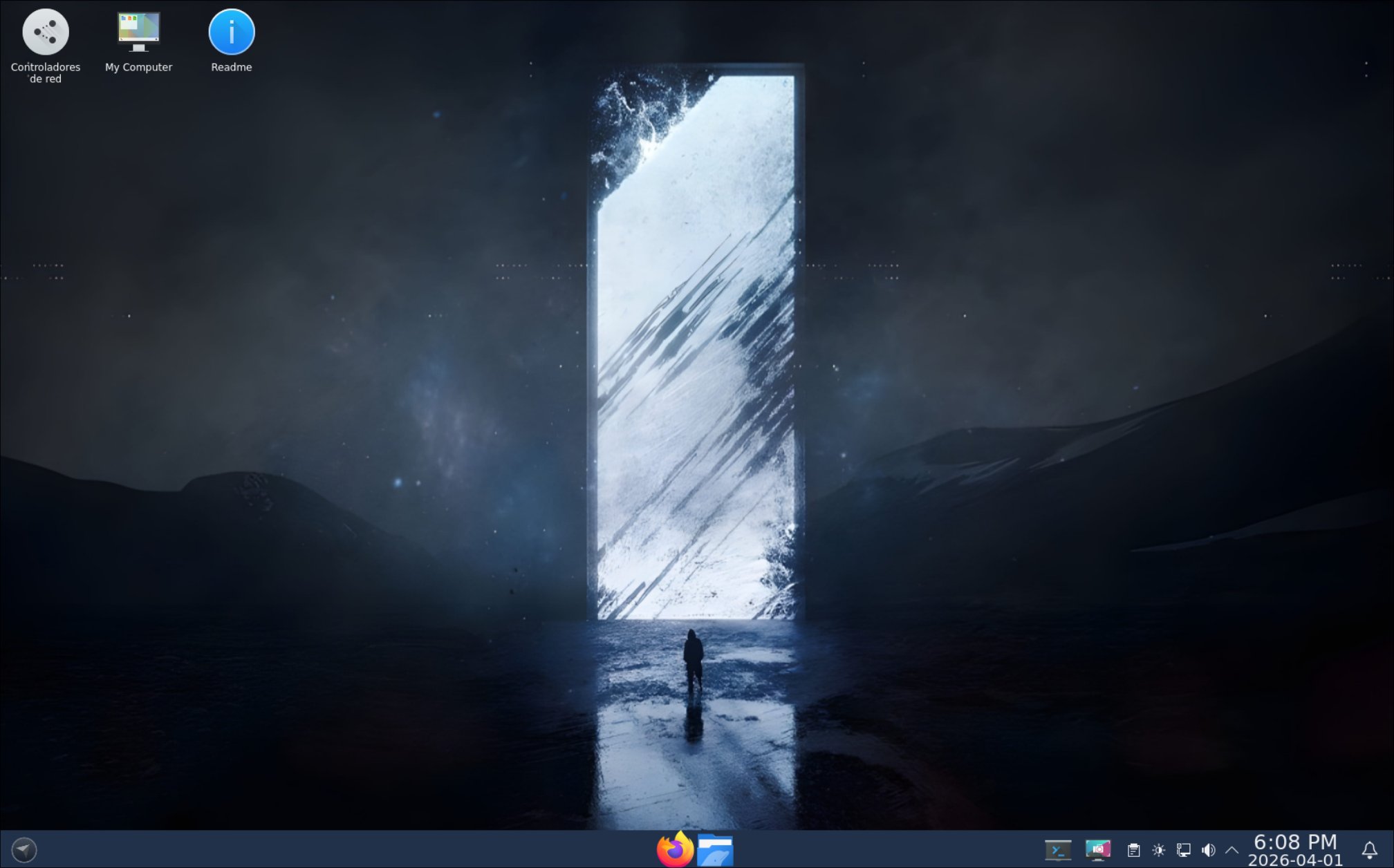Select the My Computer desktop icon
Screen dimensions: 1394x868
pyautogui.click(x=138, y=32)
